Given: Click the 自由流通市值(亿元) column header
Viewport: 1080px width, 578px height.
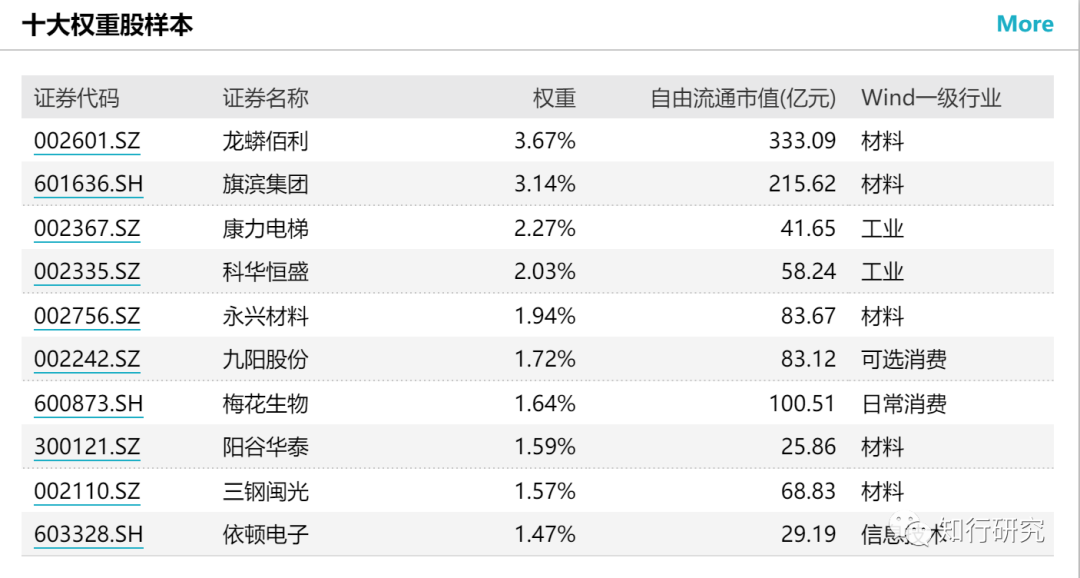Looking at the screenshot, I should [x=742, y=98].
